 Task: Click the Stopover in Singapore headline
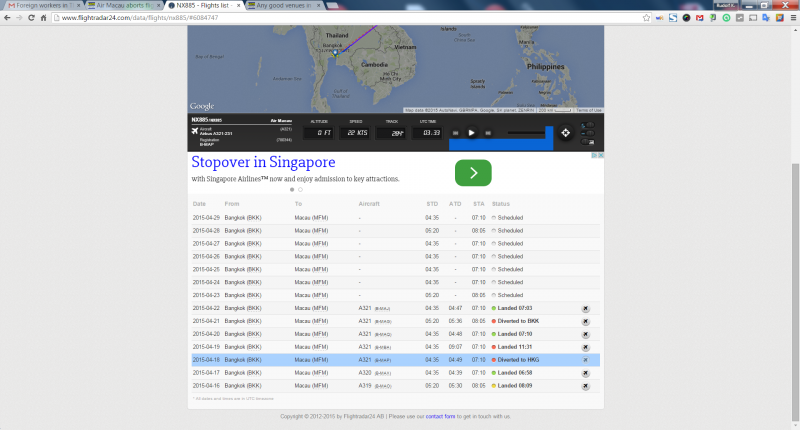pos(263,162)
